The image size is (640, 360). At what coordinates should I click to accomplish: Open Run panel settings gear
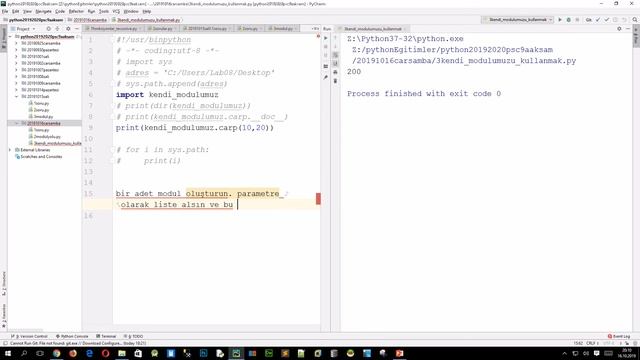click(x=619, y=29)
